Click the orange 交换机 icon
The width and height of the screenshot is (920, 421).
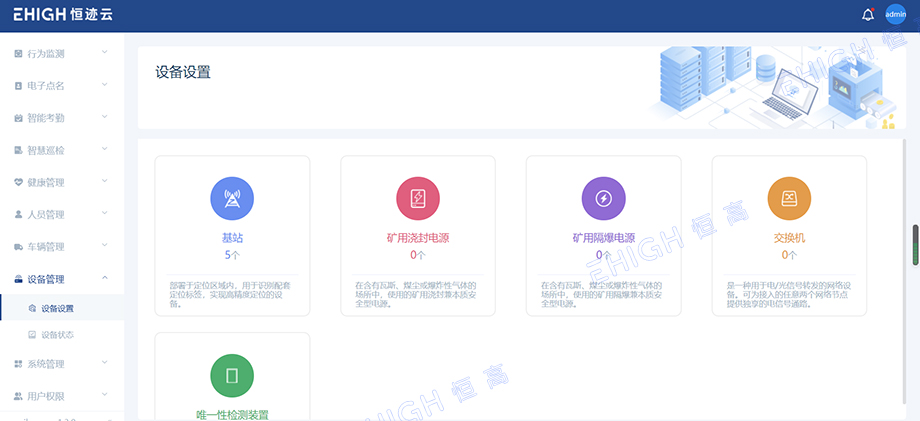click(789, 199)
